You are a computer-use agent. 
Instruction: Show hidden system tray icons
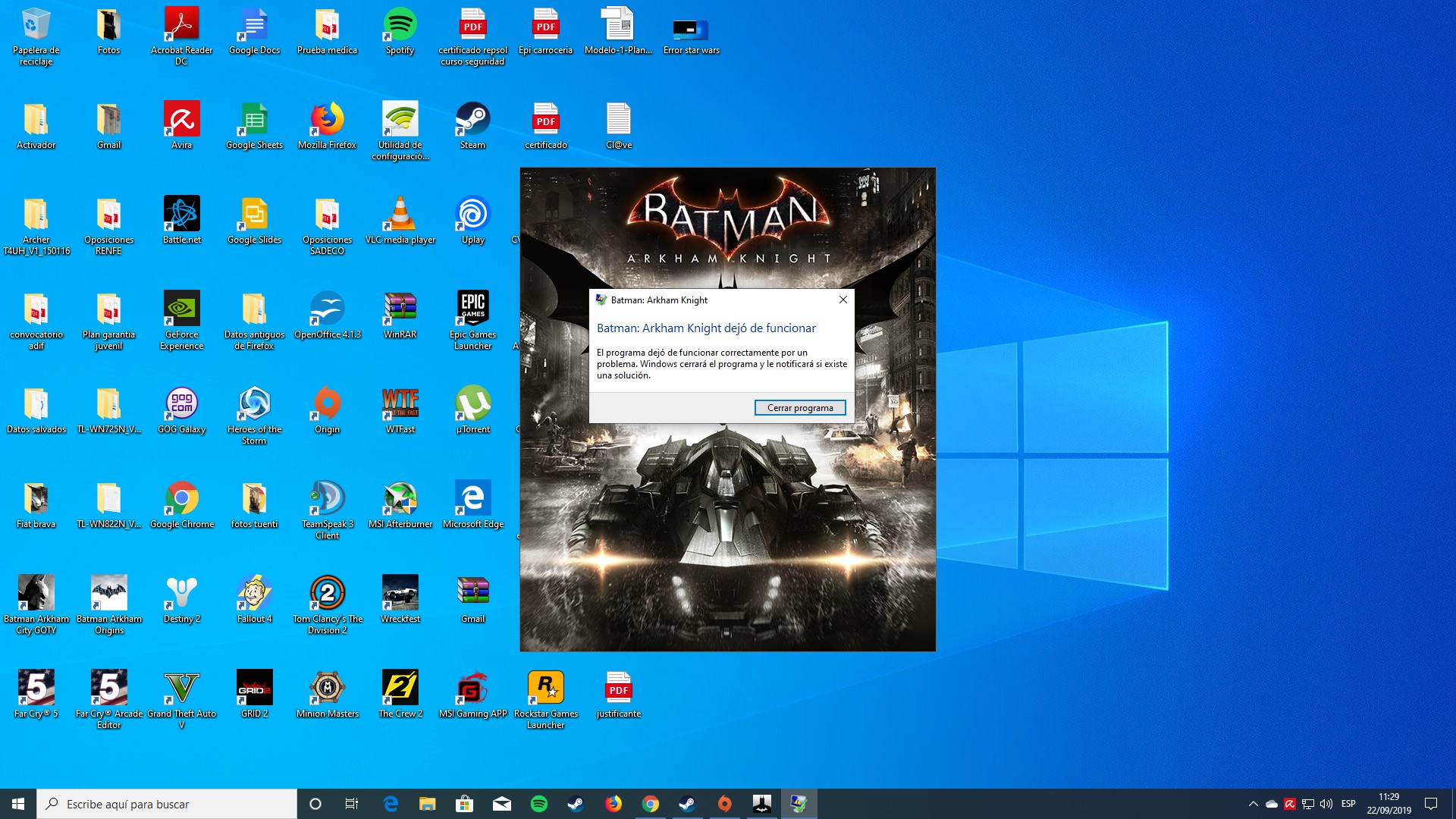pyautogui.click(x=1253, y=804)
